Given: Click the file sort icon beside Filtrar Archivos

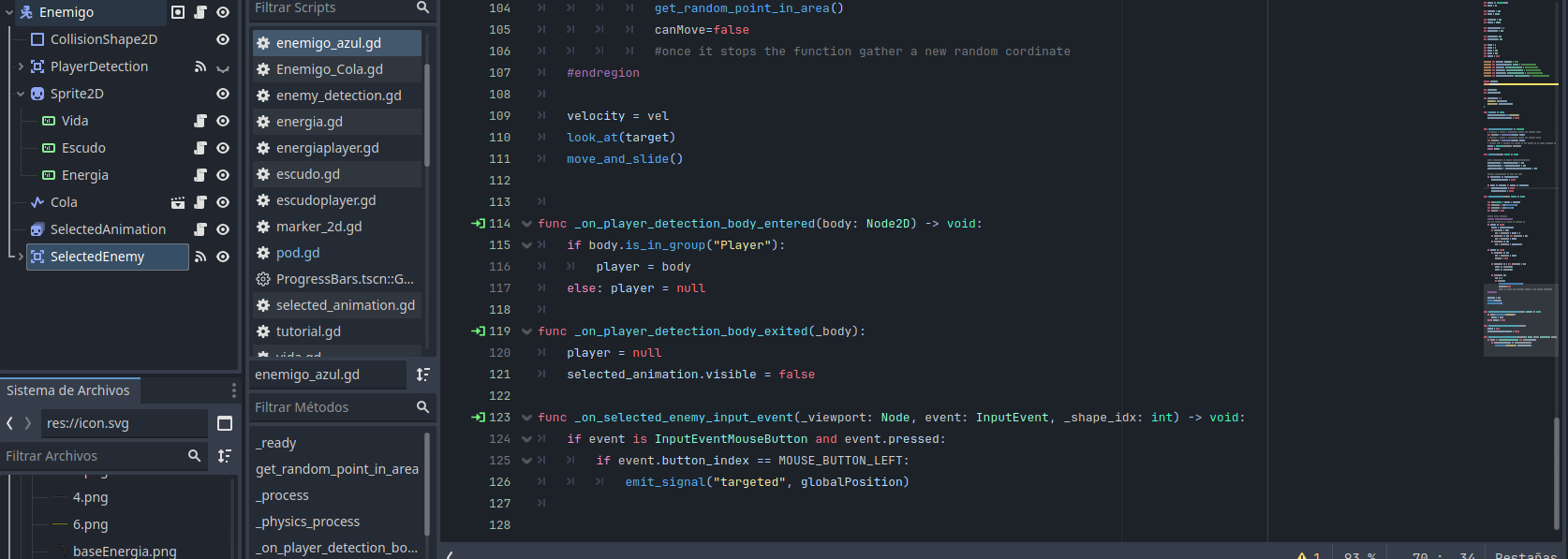Looking at the screenshot, I should click(x=225, y=456).
